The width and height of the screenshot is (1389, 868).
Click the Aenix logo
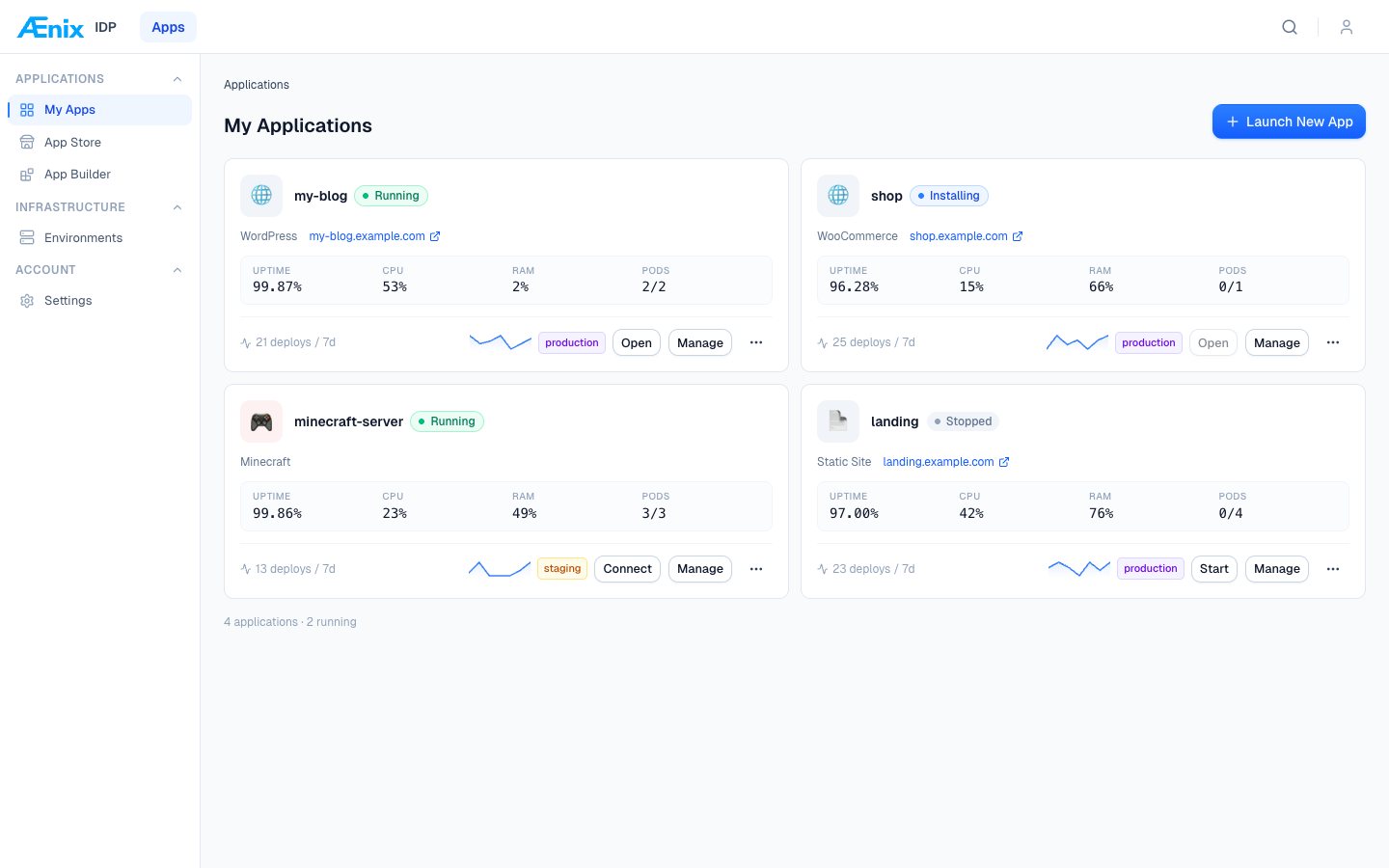(x=50, y=28)
